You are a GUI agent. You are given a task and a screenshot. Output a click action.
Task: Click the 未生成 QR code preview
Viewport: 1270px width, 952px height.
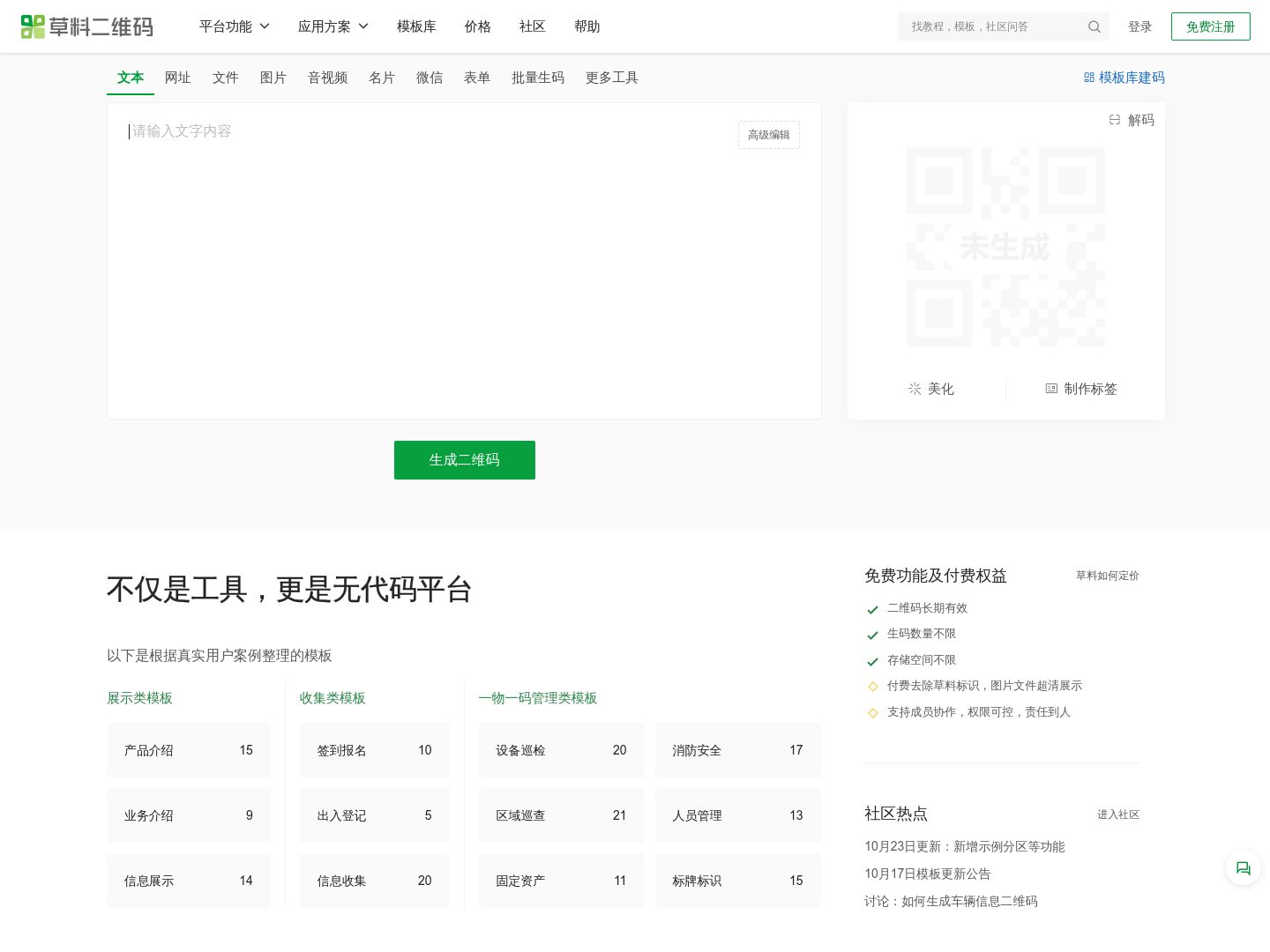[1005, 247]
